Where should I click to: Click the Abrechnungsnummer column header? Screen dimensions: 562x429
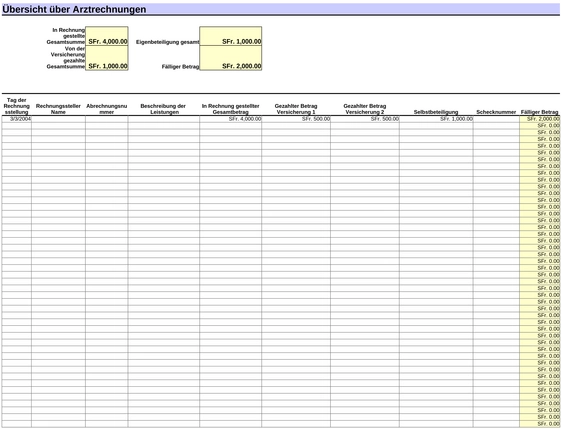(x=106, y=109)
